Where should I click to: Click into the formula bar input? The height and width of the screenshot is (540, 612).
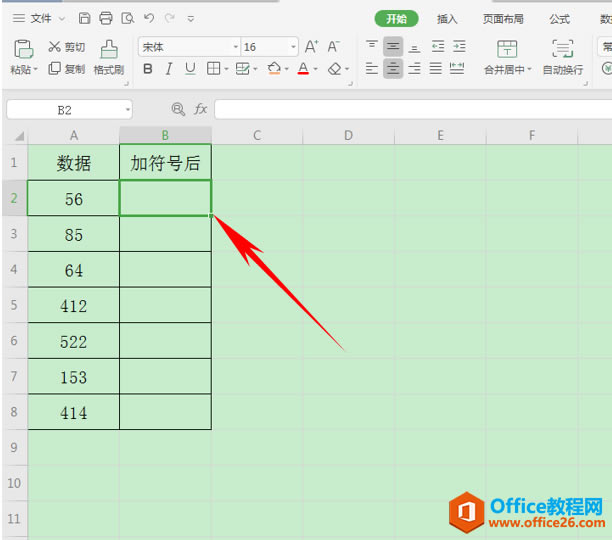[413, 109]
